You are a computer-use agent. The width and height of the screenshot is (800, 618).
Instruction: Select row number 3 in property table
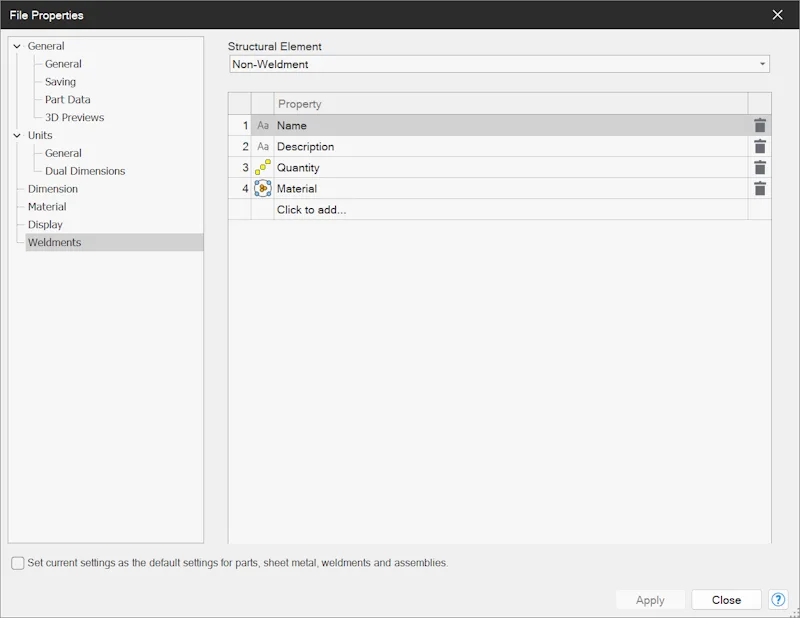tap(240, 167)
